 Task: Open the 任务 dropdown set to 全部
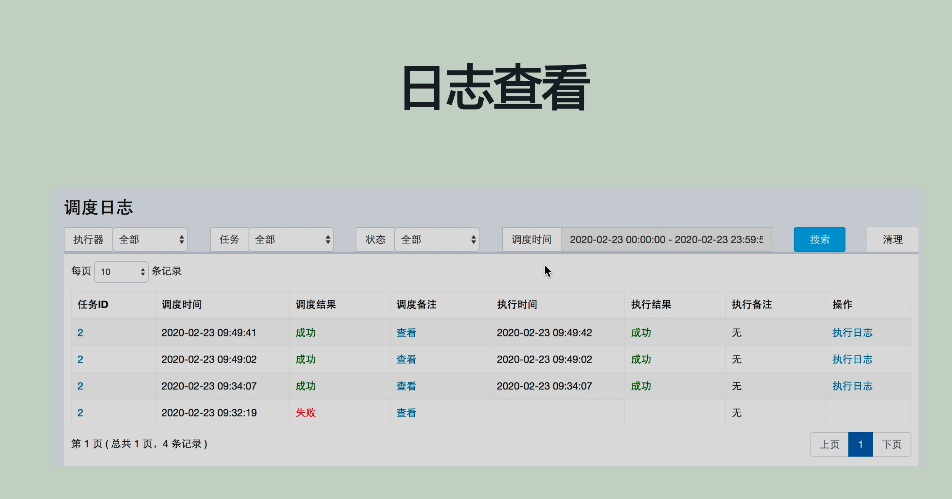click(x=291, y=240)
